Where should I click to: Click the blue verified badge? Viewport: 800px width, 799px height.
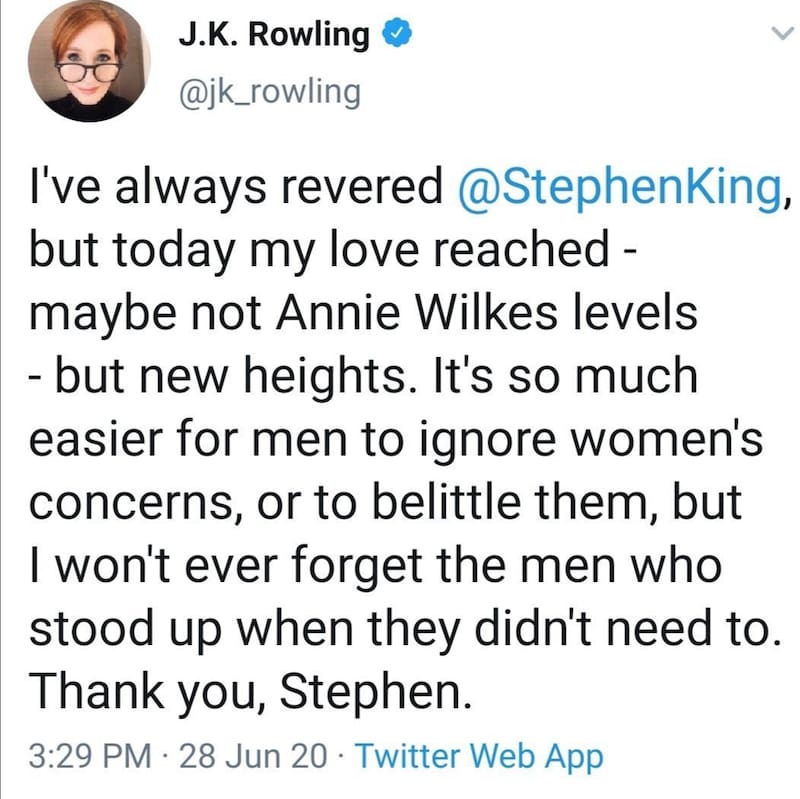point(397,36)
